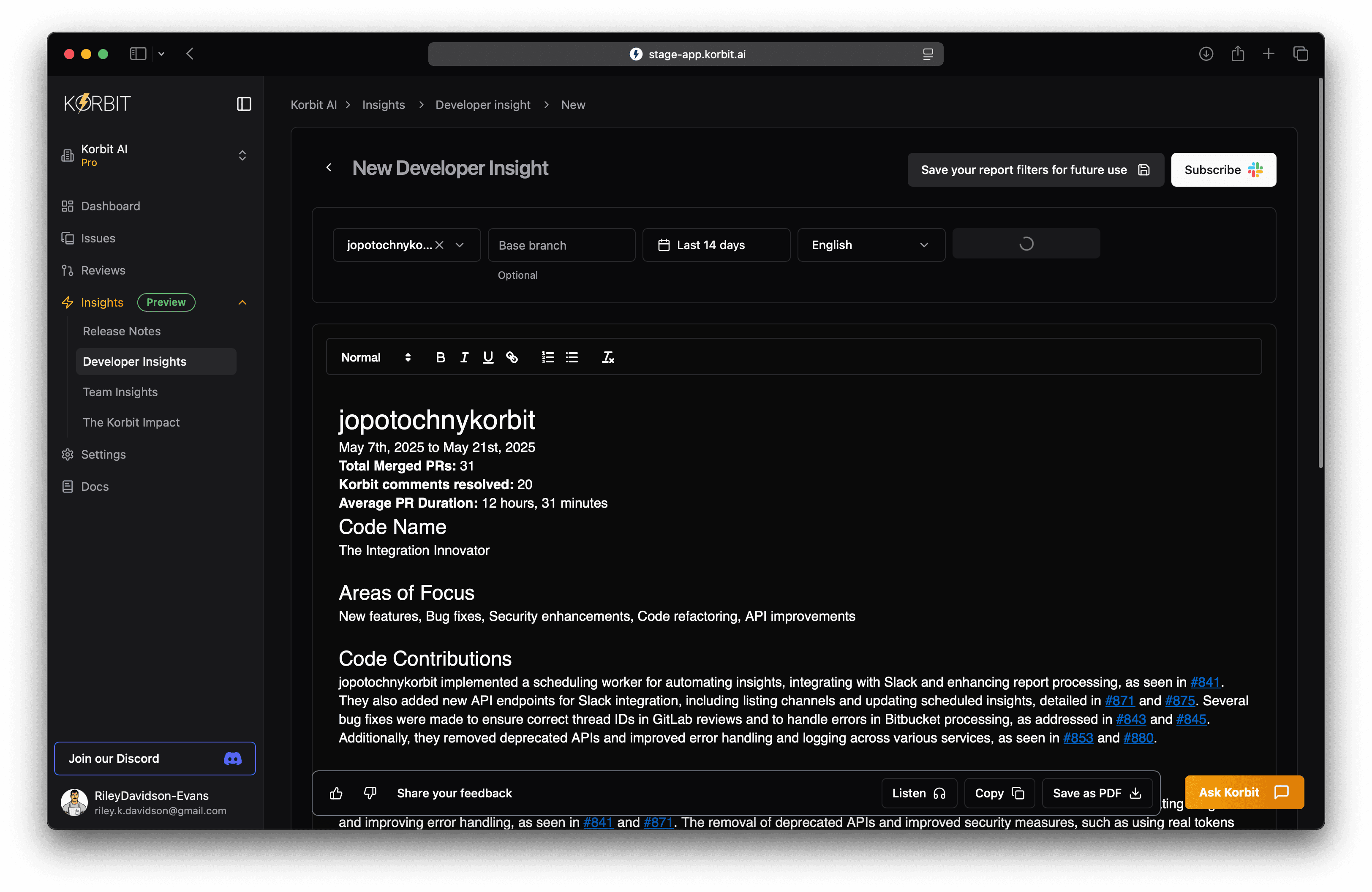1372x892 pixels.
Task: Click the reader icon in address bar
Action: (928, 54)
